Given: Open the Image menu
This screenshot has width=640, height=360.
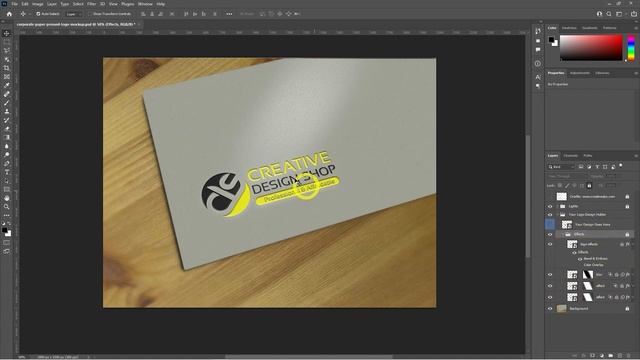Looking at the screenshot, I should (38, 4).
